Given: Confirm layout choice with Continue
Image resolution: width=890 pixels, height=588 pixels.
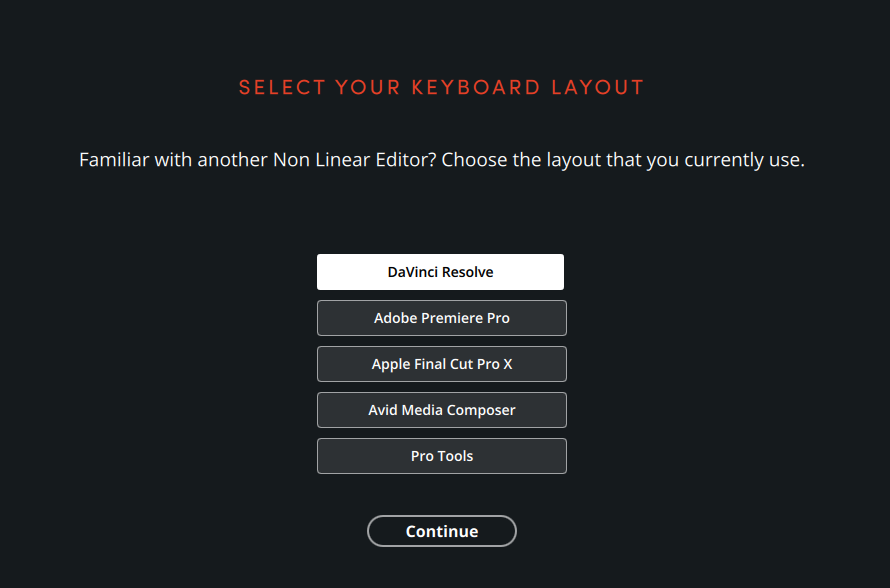Looking at the screenshot, I should coord(441,531).
